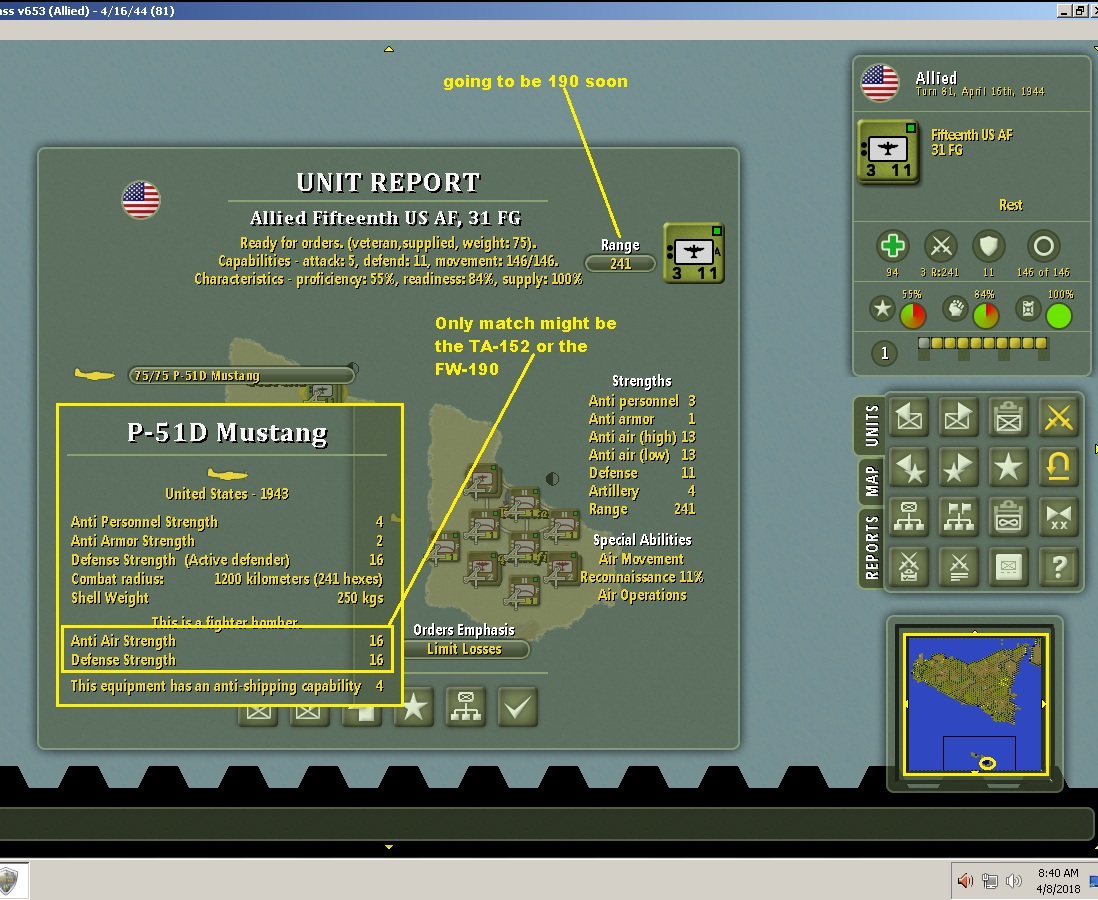This screenshot has height=900, width=1098.
Task: Click the yellow undo U-turn arrow icon
Action: pos(1058,466)
